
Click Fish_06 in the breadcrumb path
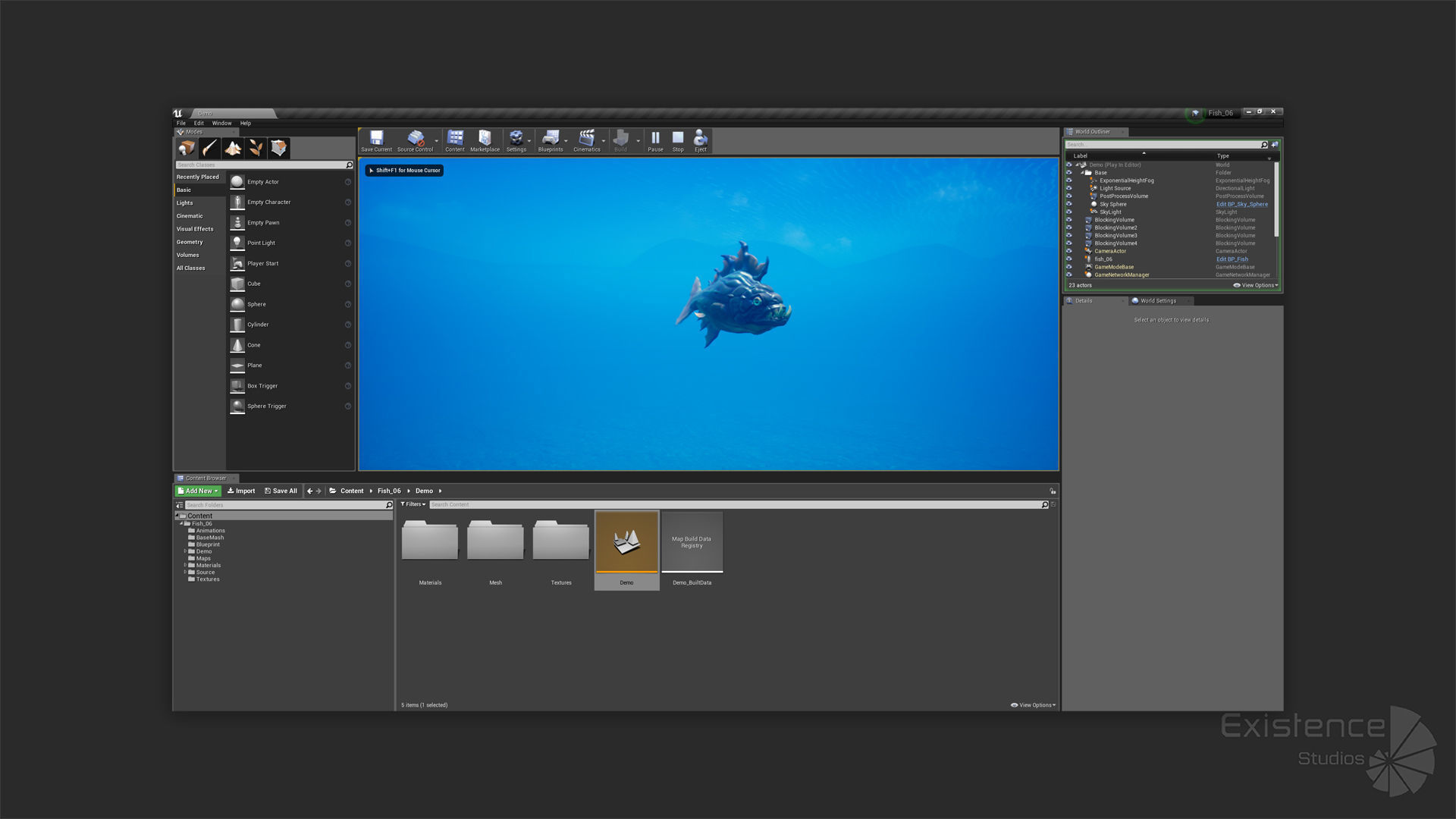point(389,491)
